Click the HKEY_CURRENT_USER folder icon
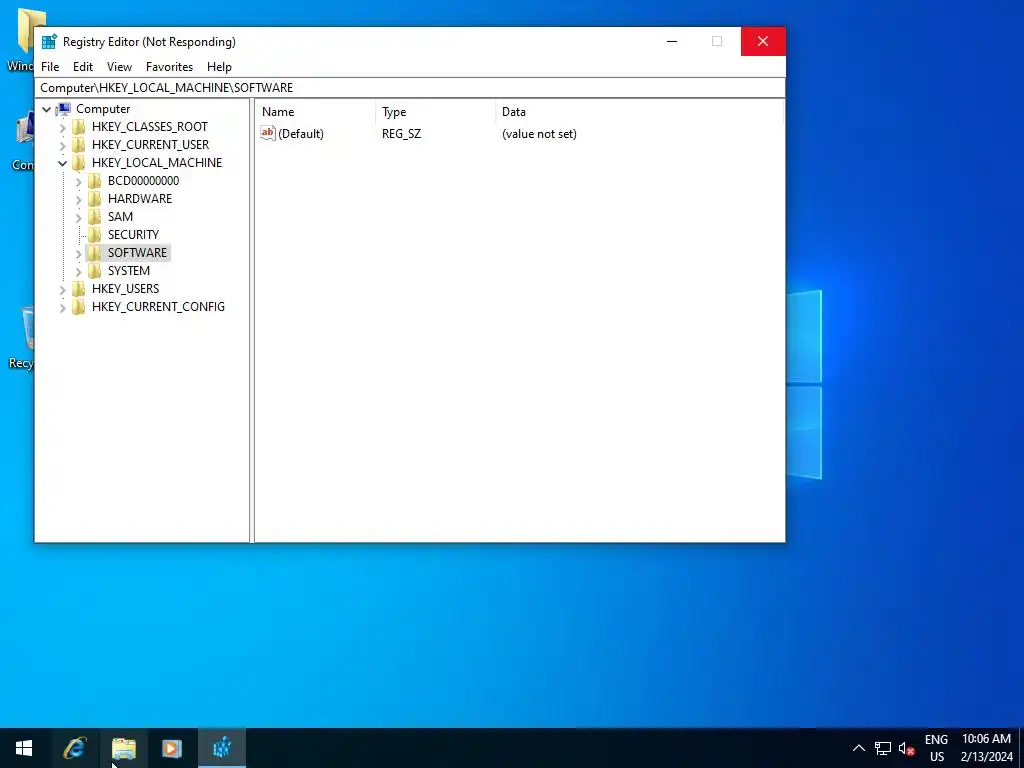1024x768 pixels. [79, 145]
